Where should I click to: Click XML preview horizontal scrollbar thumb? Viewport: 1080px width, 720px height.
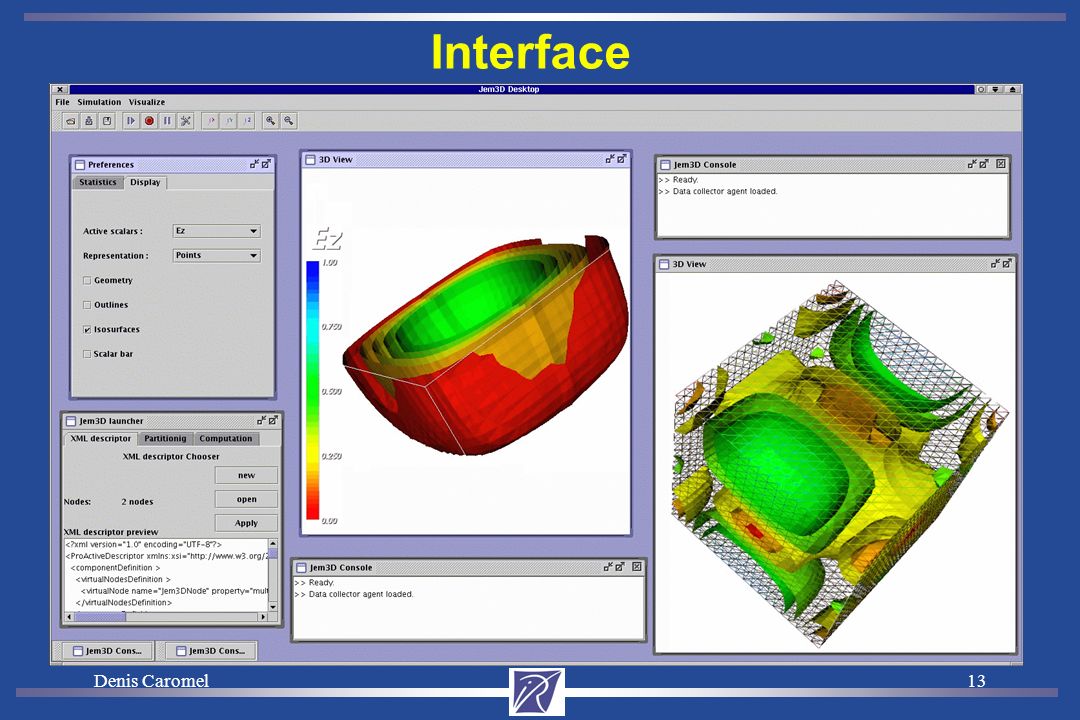(100, 617)
